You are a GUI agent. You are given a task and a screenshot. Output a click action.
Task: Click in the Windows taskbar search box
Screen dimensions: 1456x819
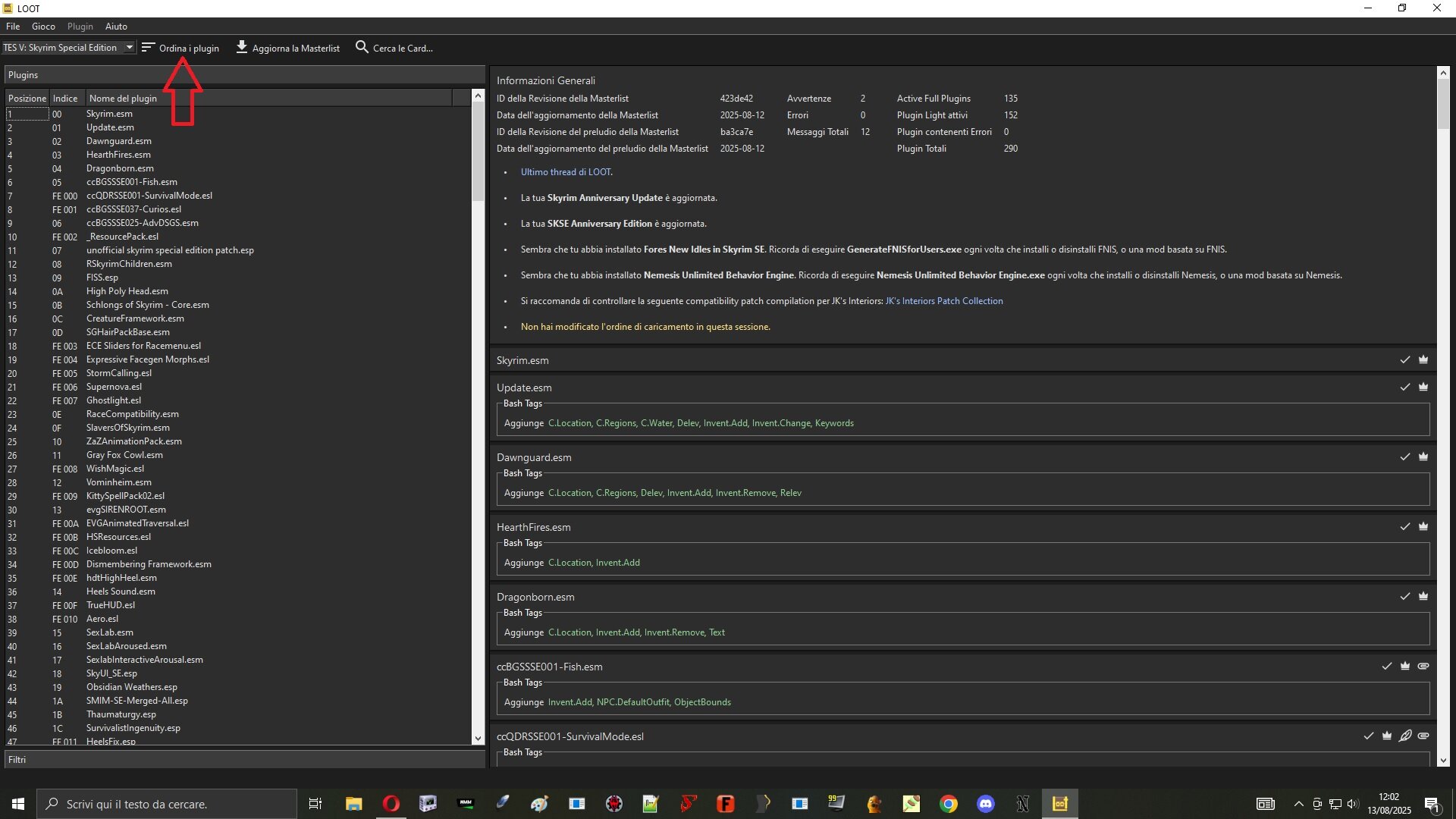(167, 804)
